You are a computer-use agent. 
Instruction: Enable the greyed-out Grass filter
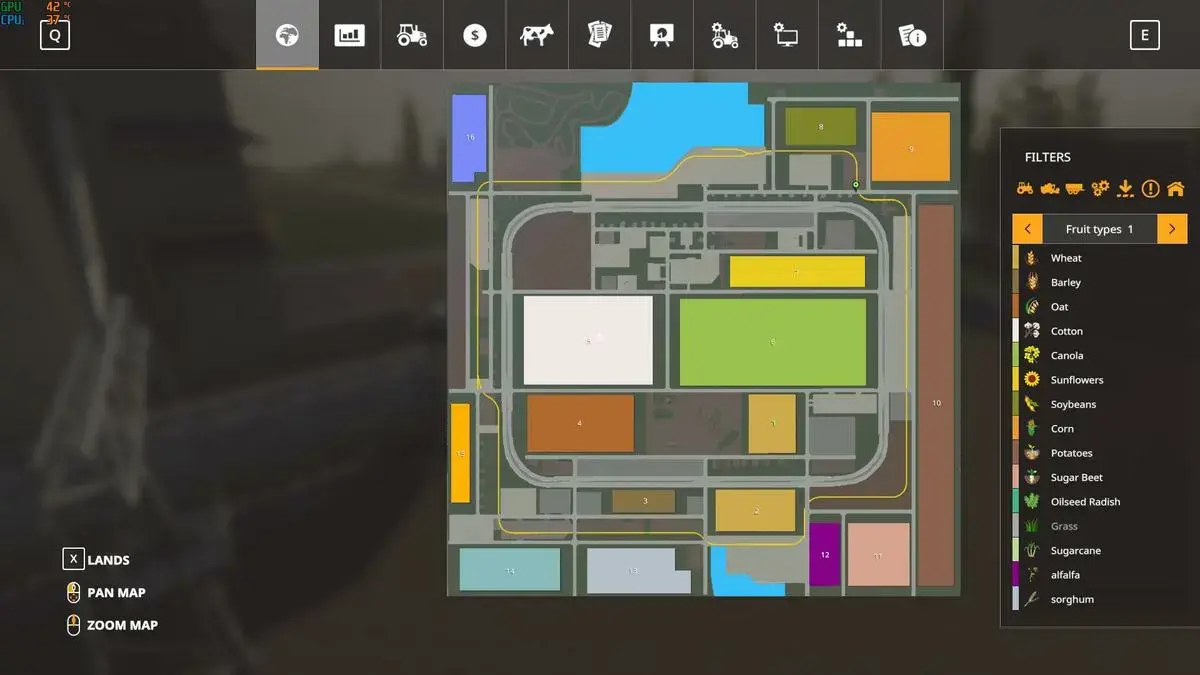point(1064,526)
